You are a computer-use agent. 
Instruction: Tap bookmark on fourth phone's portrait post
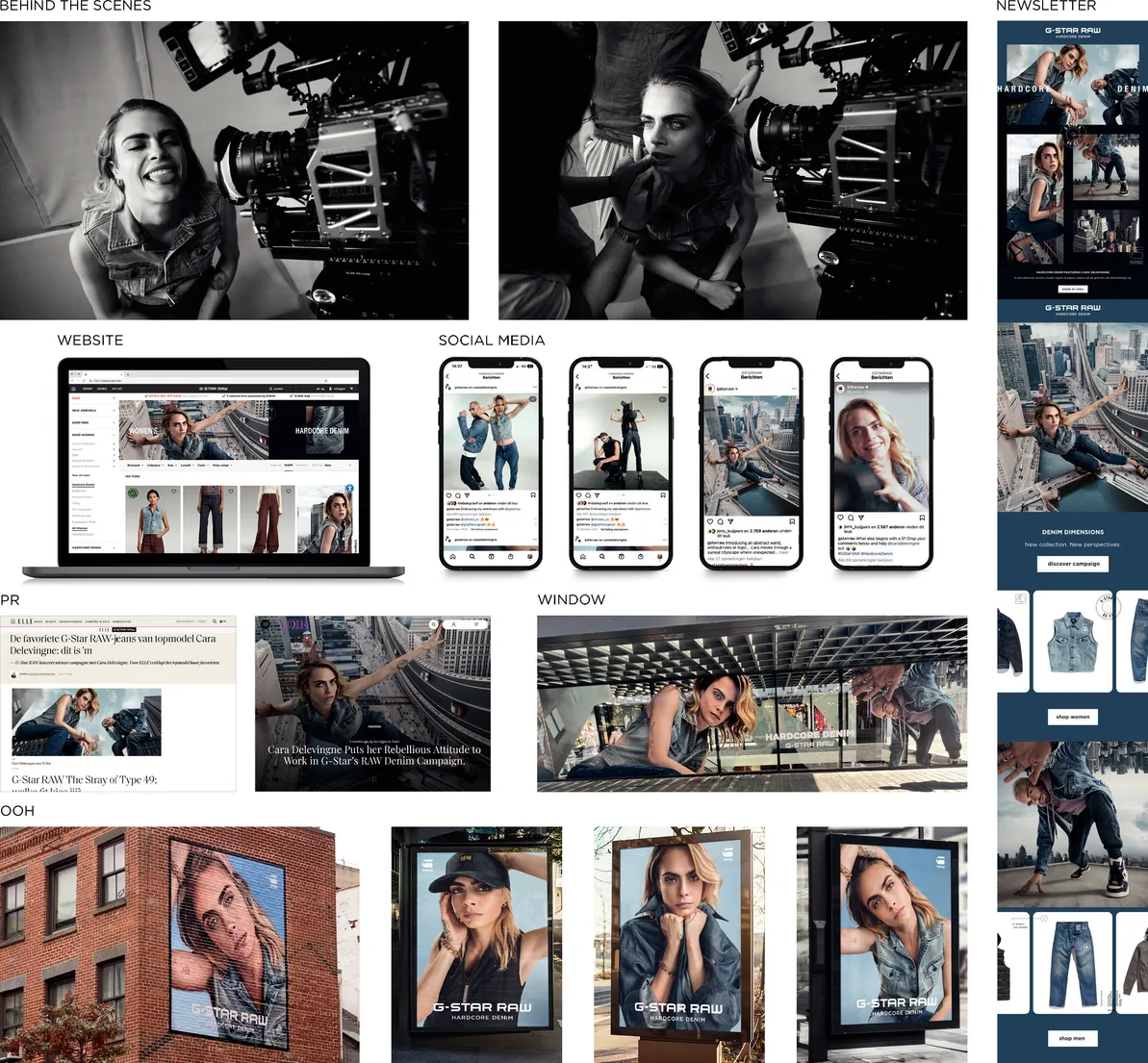pyautogui.click(x=923, y=518)
